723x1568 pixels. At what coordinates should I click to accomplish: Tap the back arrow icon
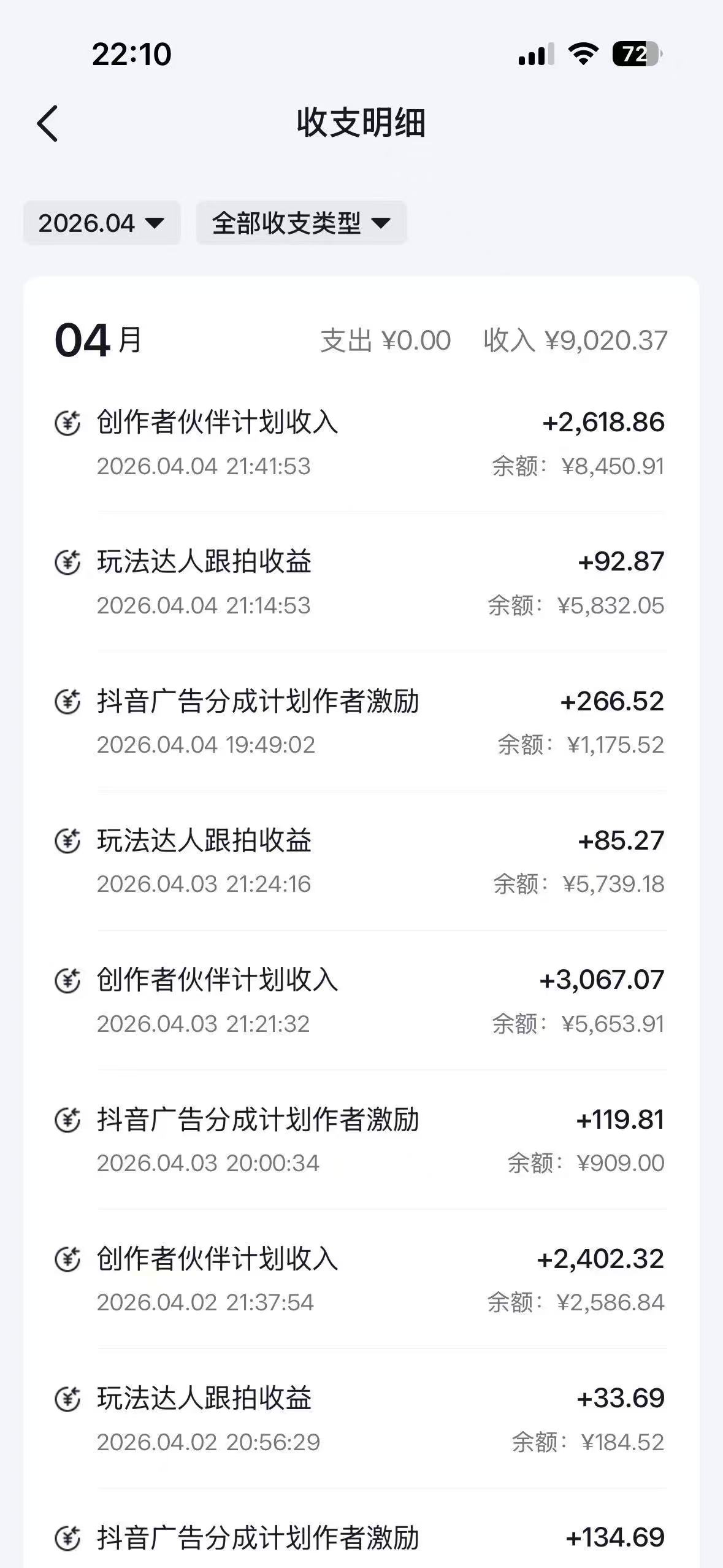(x=48, y=123)
